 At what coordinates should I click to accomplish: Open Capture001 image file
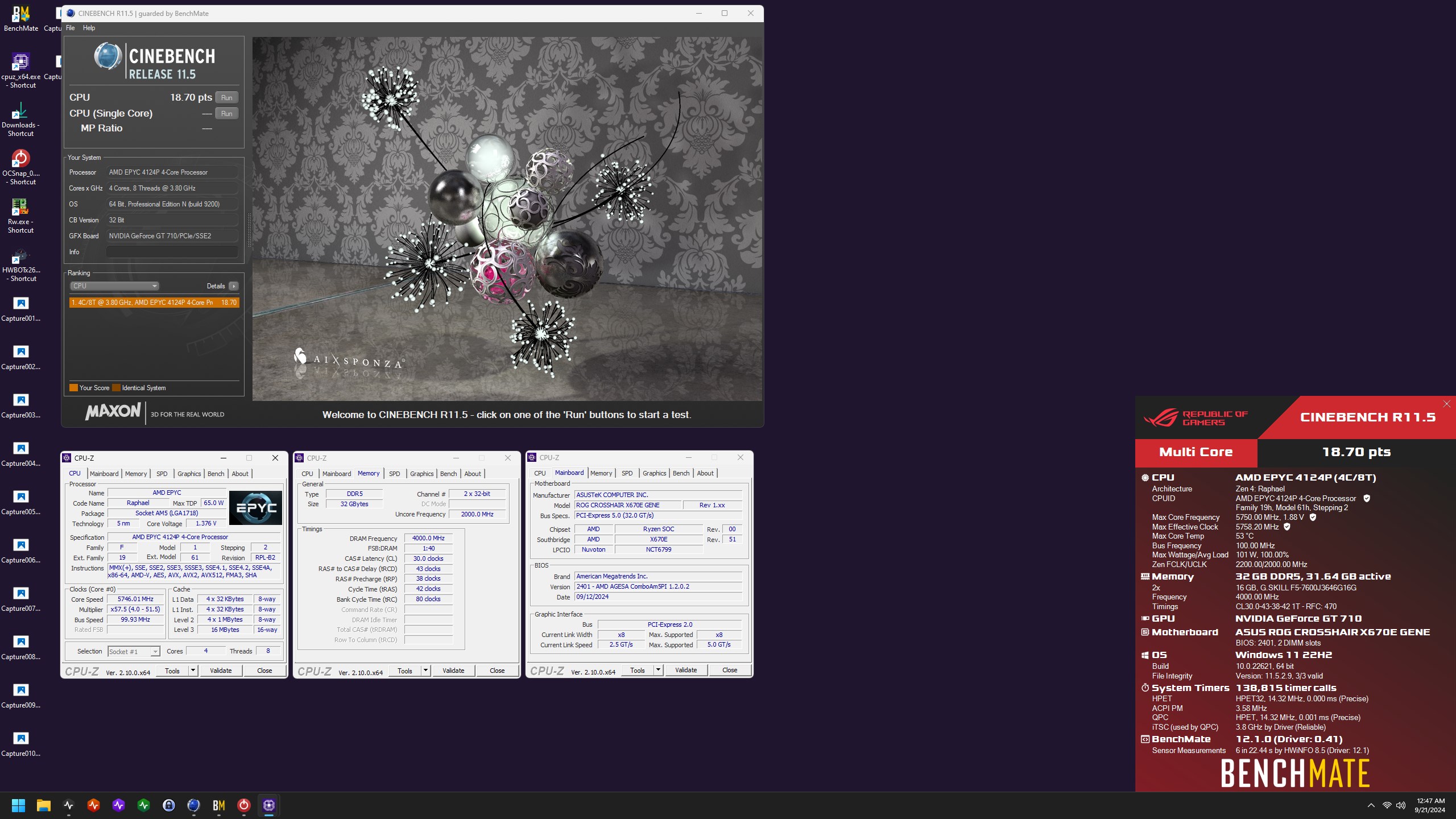coord(20,309)
